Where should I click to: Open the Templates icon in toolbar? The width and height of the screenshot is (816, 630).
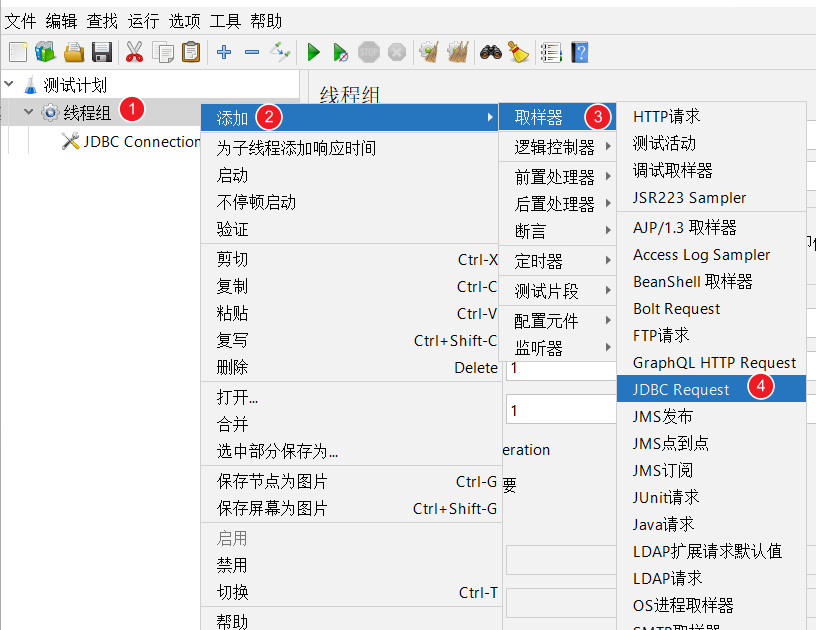(x=45, y=52)
